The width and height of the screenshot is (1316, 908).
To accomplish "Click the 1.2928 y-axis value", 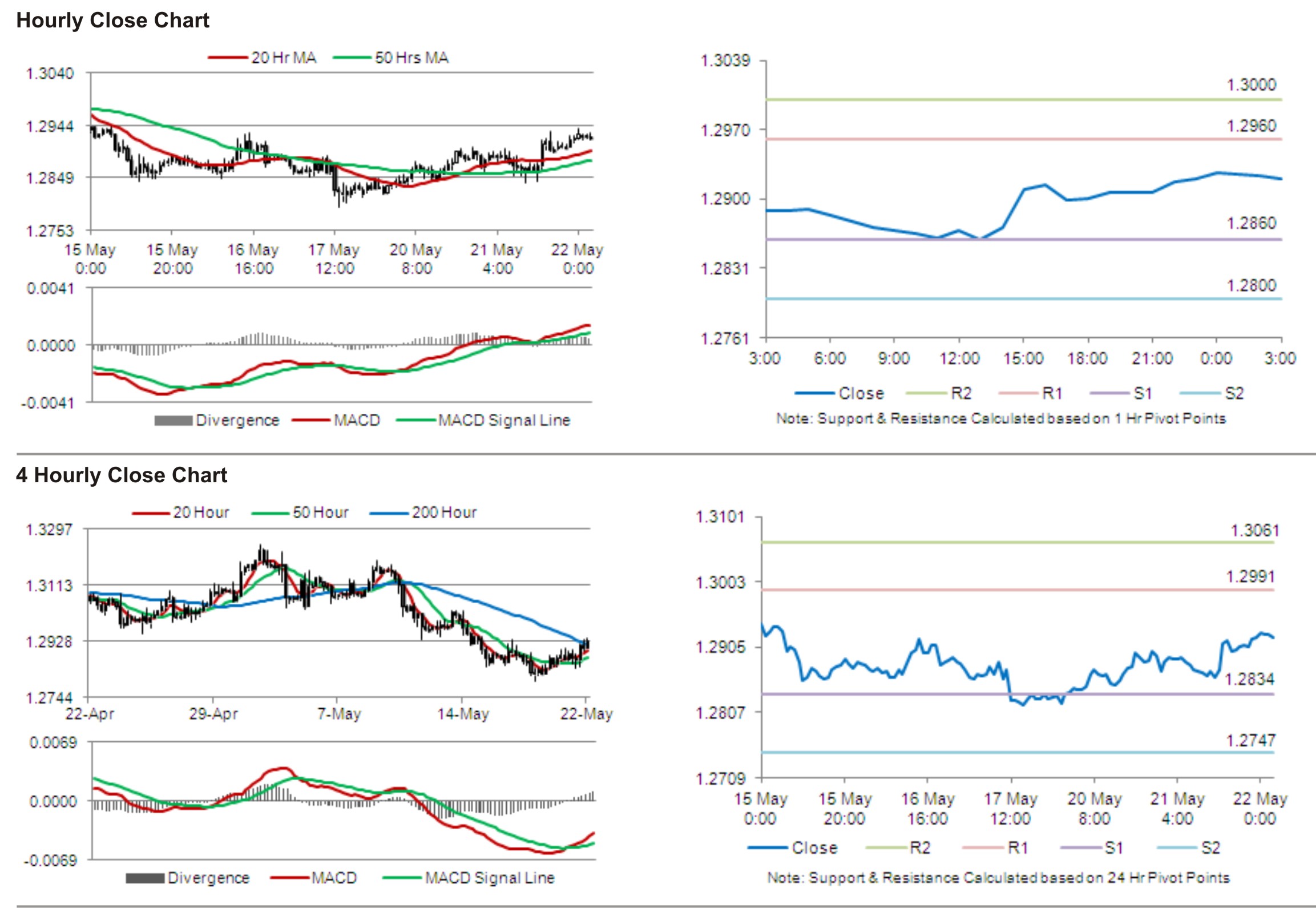I will coord(50,642).
